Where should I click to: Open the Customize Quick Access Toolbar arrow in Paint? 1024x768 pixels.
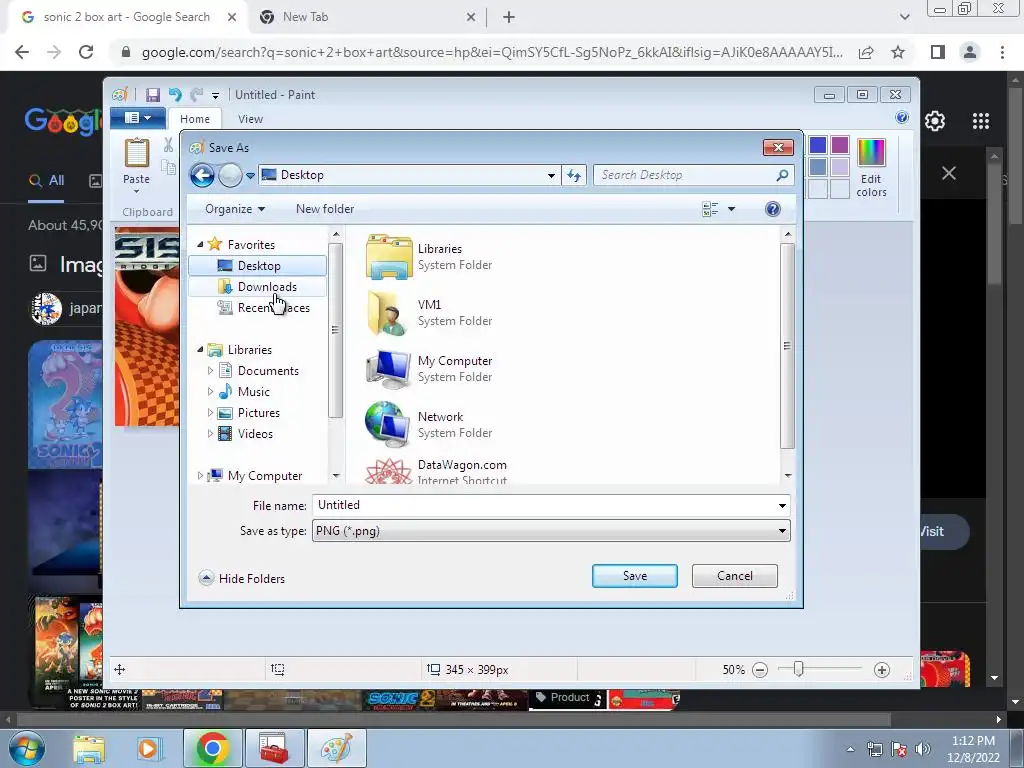click(x=215, y=96)
